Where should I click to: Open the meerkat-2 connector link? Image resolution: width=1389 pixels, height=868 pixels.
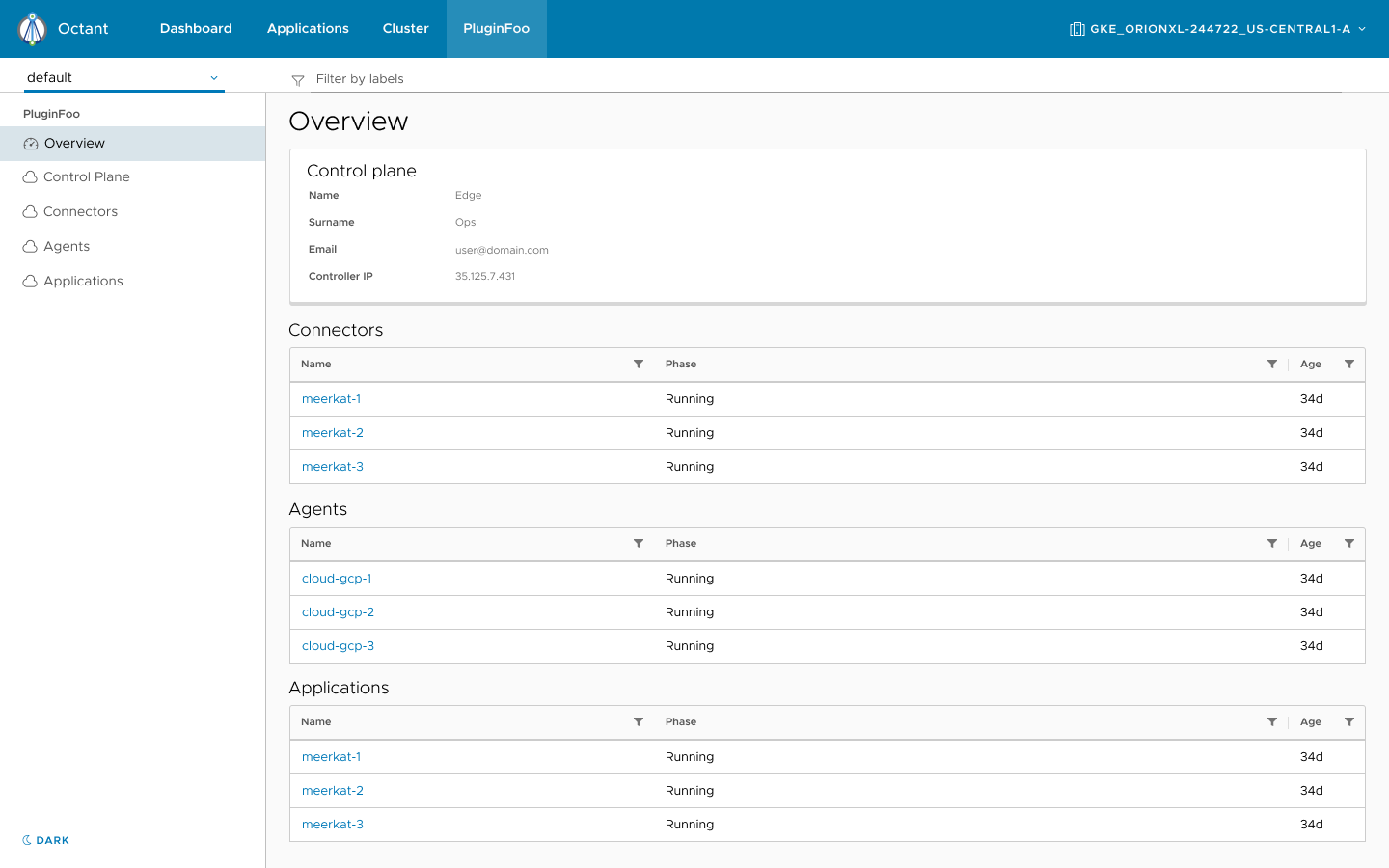[x=333, y=432]
